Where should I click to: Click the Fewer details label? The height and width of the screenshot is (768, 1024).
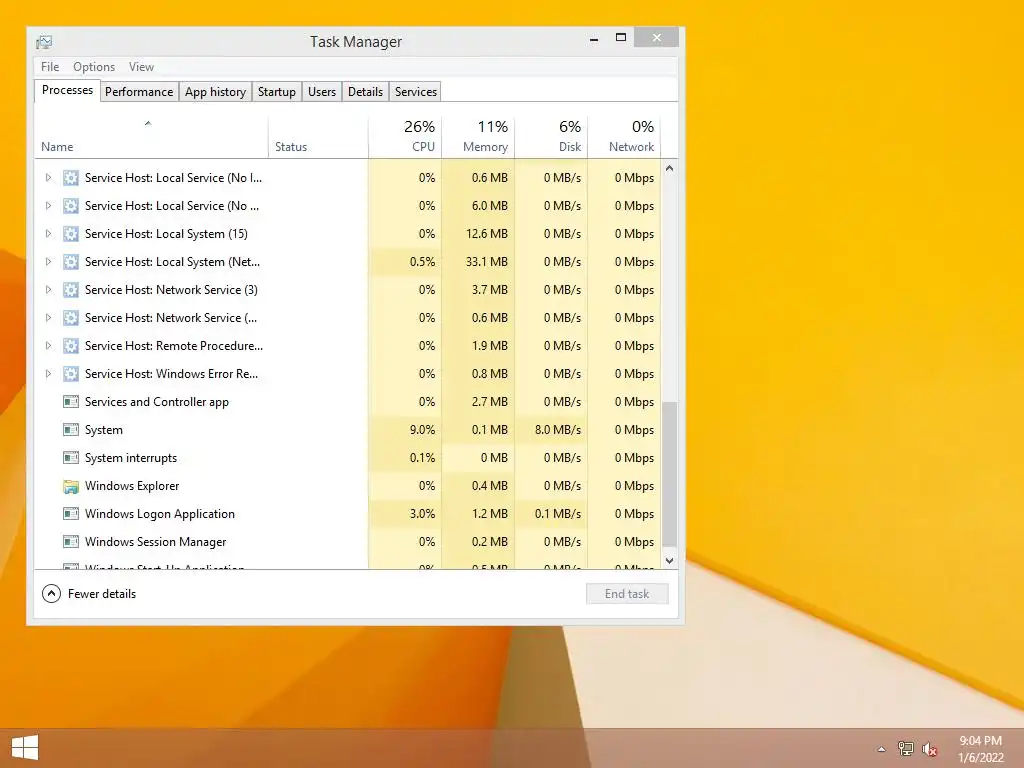point(102,594)
